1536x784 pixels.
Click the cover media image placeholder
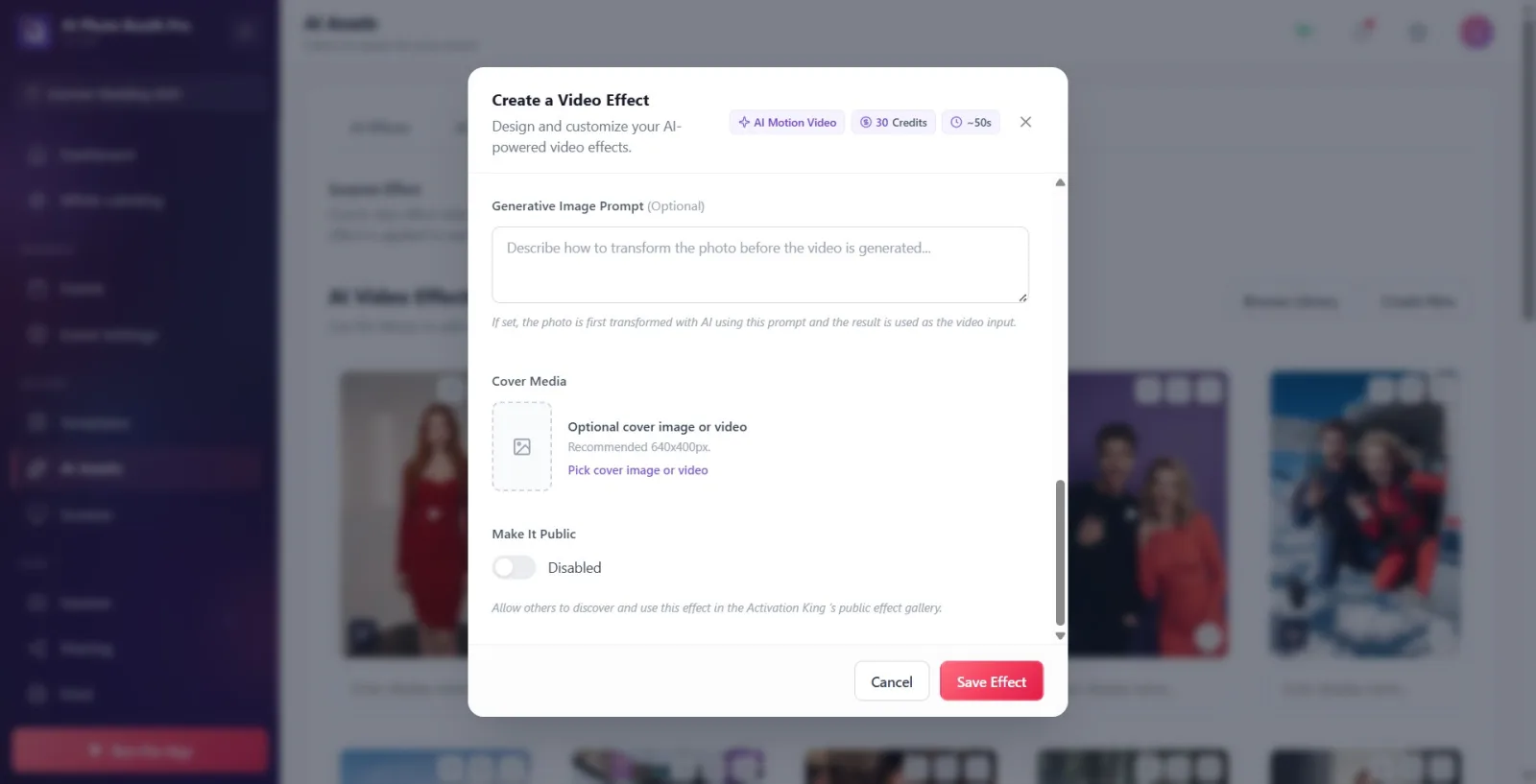click(x=522, y=446)
